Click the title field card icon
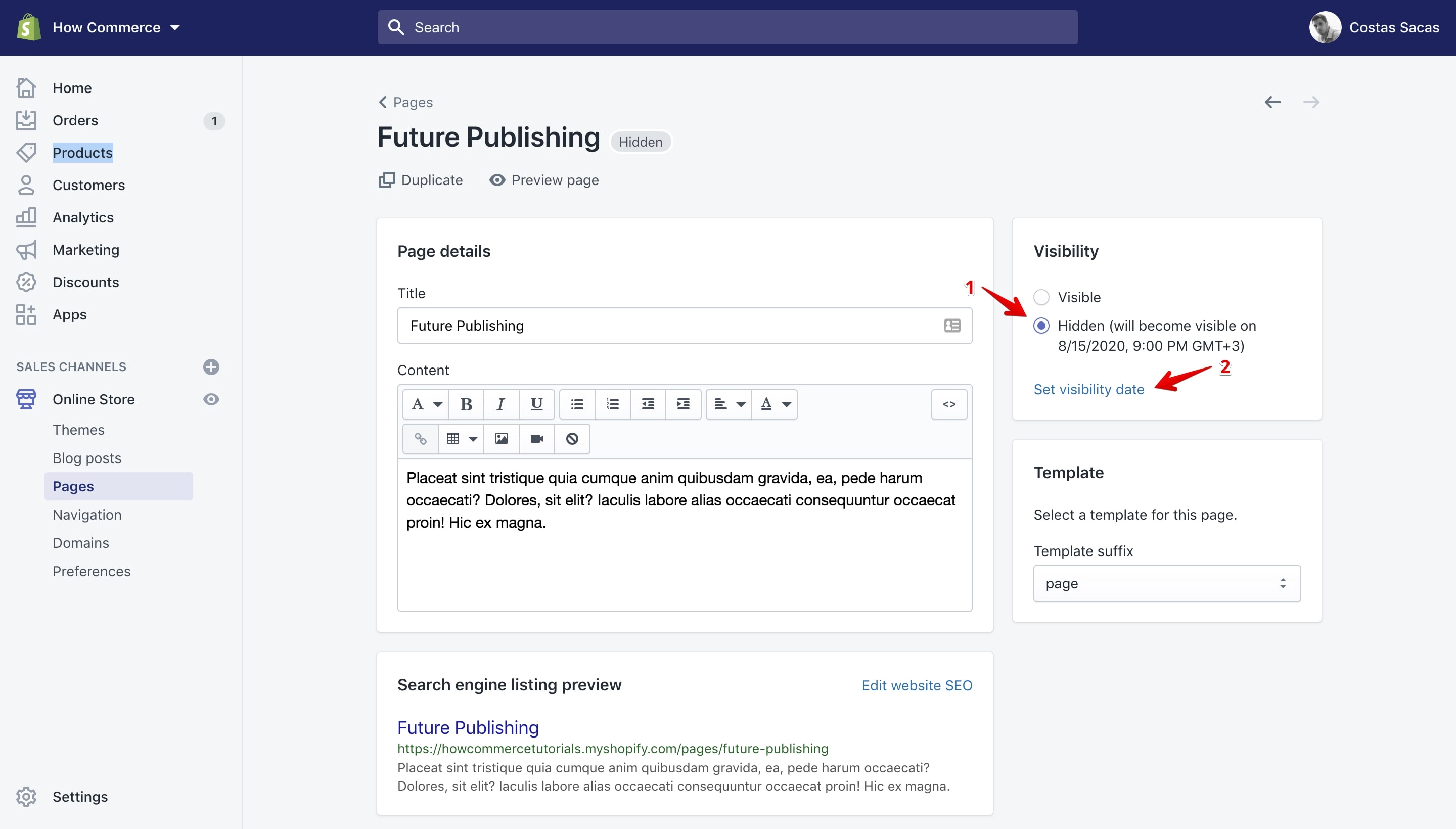 [x=952, y=326]
